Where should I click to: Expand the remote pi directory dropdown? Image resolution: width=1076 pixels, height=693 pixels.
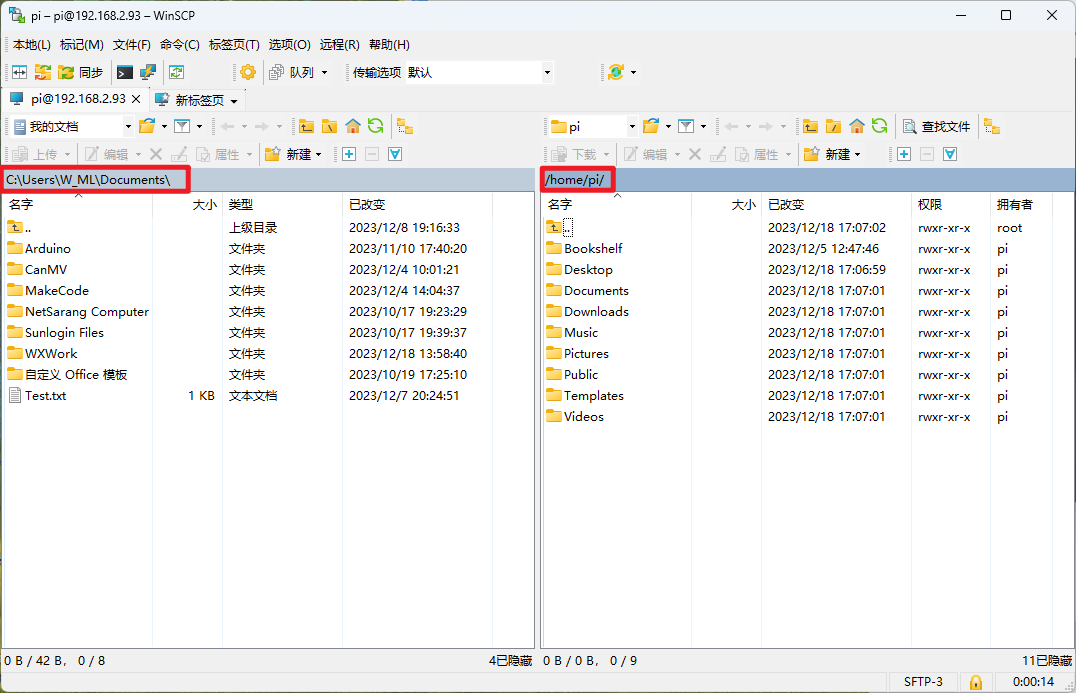click(x=632, y=126)
